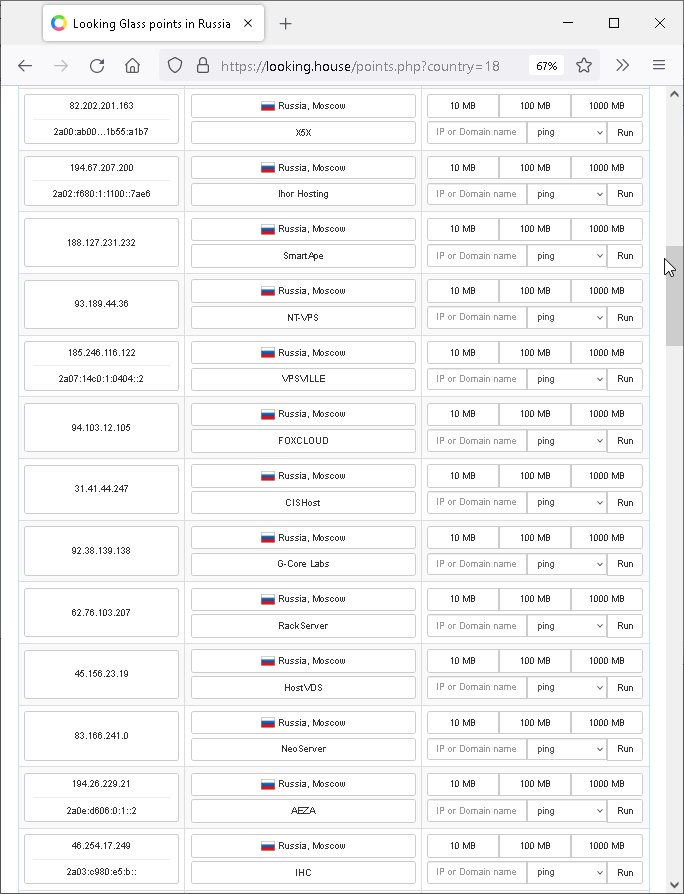Download the 100 MB file from G-Core Labs

(535, 538)
